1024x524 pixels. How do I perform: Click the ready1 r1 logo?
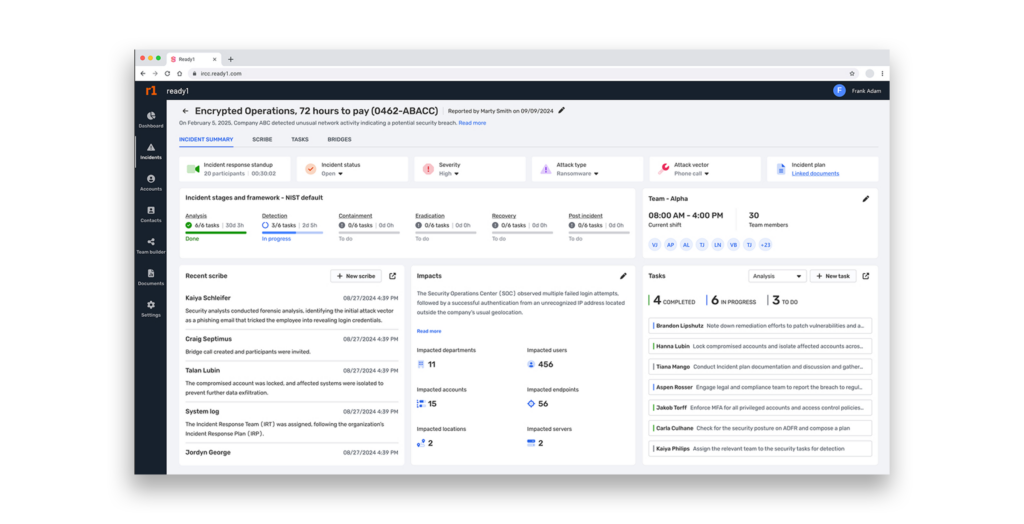[x=151, y=91]
